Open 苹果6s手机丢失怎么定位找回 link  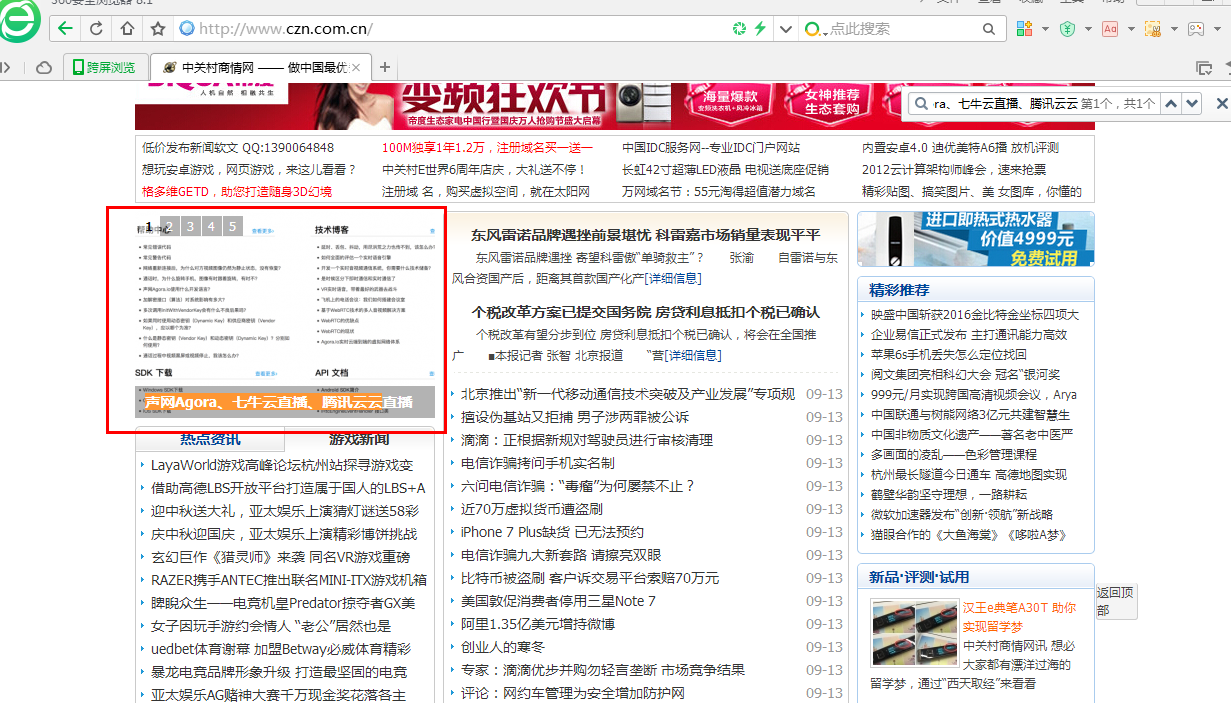coord(948,354)
